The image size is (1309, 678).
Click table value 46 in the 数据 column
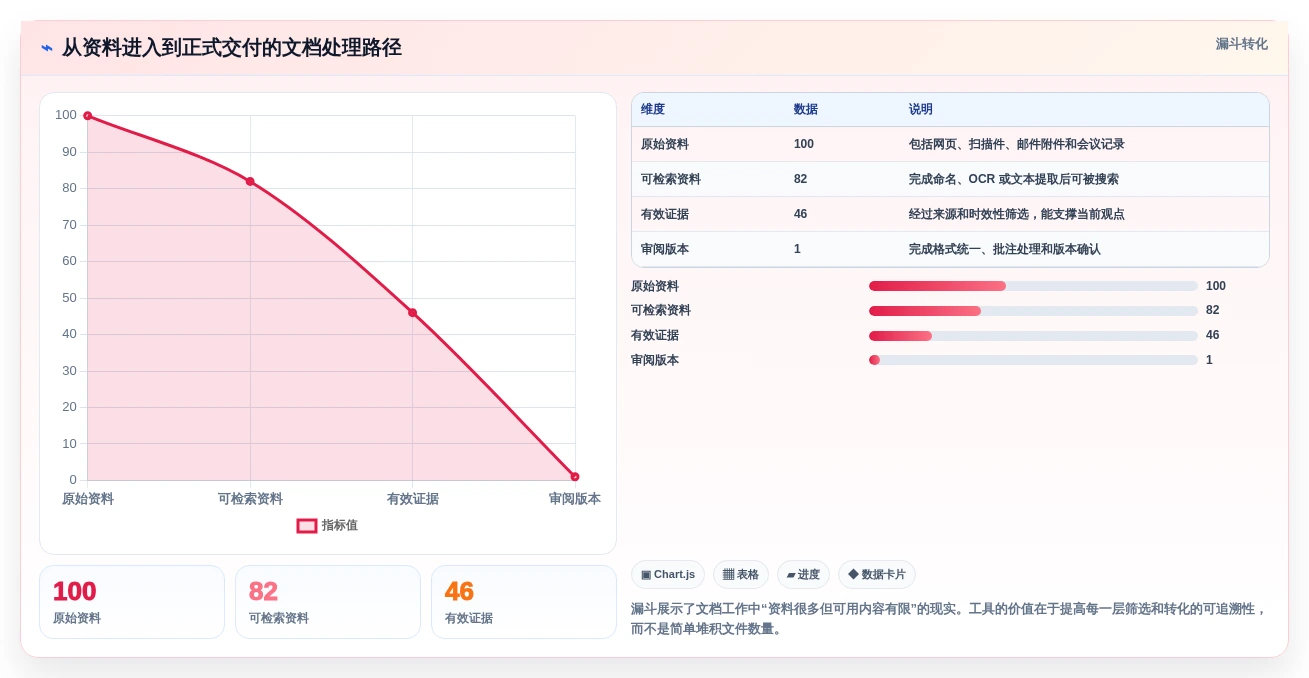pyautogui.click(x=801, y=214)
